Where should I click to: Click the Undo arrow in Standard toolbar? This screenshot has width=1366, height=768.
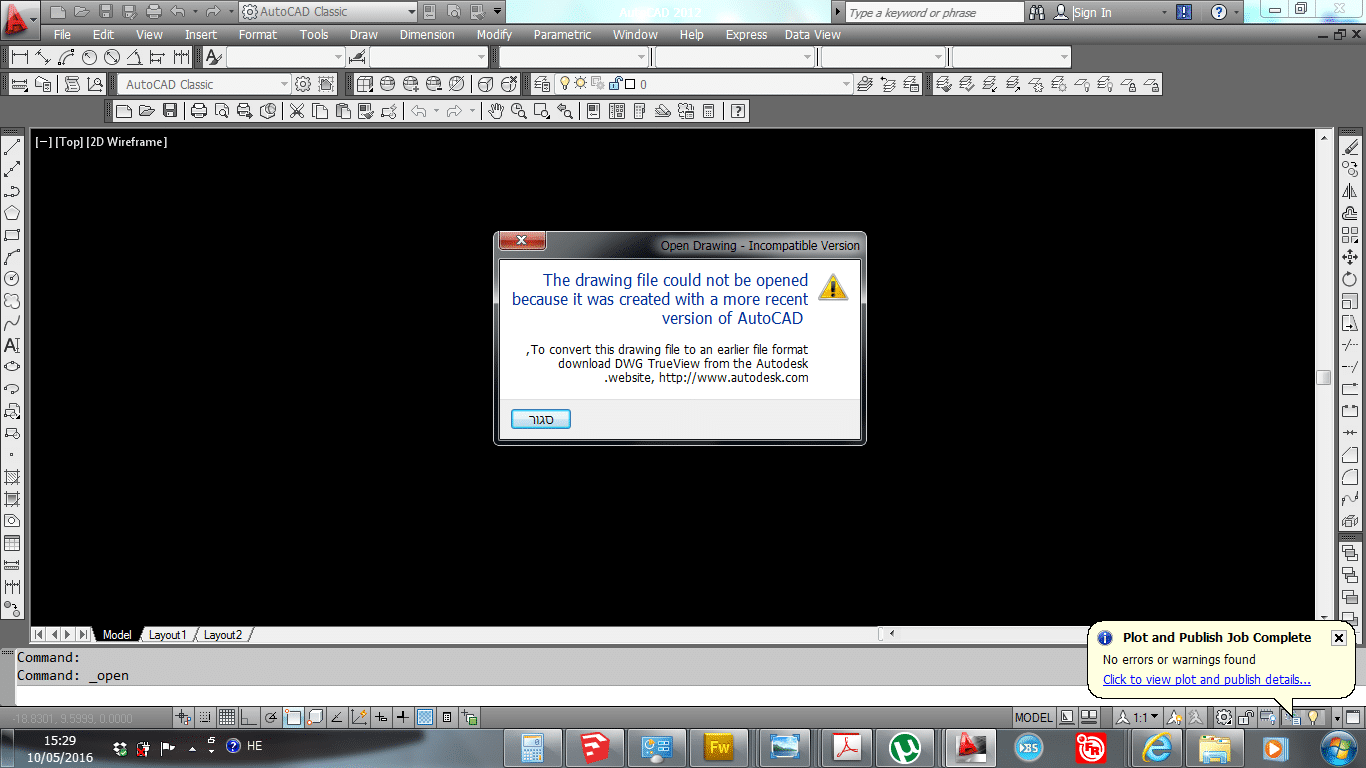click(419, 111)
